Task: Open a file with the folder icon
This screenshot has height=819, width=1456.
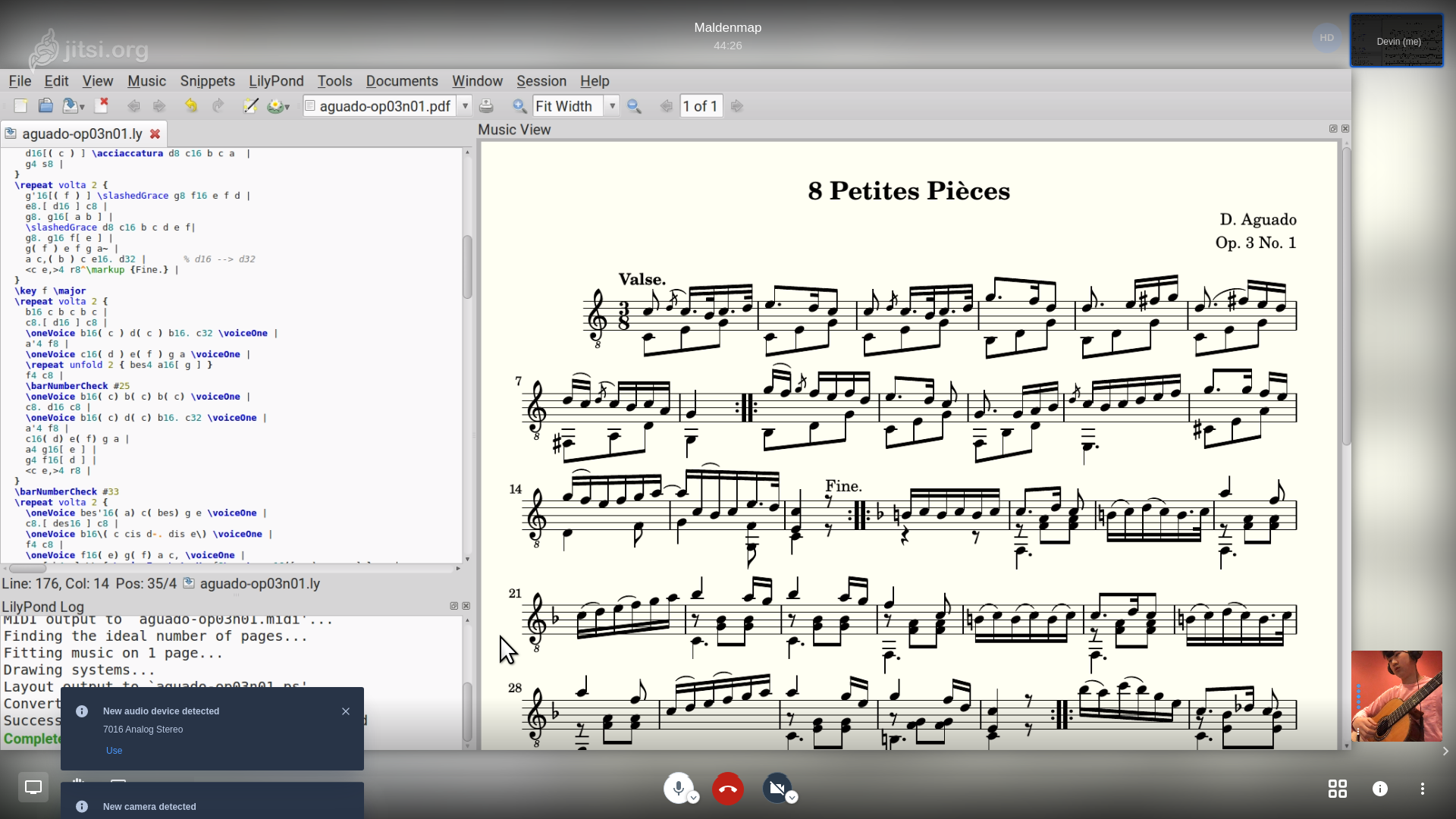Action: [x=45, y=106]
